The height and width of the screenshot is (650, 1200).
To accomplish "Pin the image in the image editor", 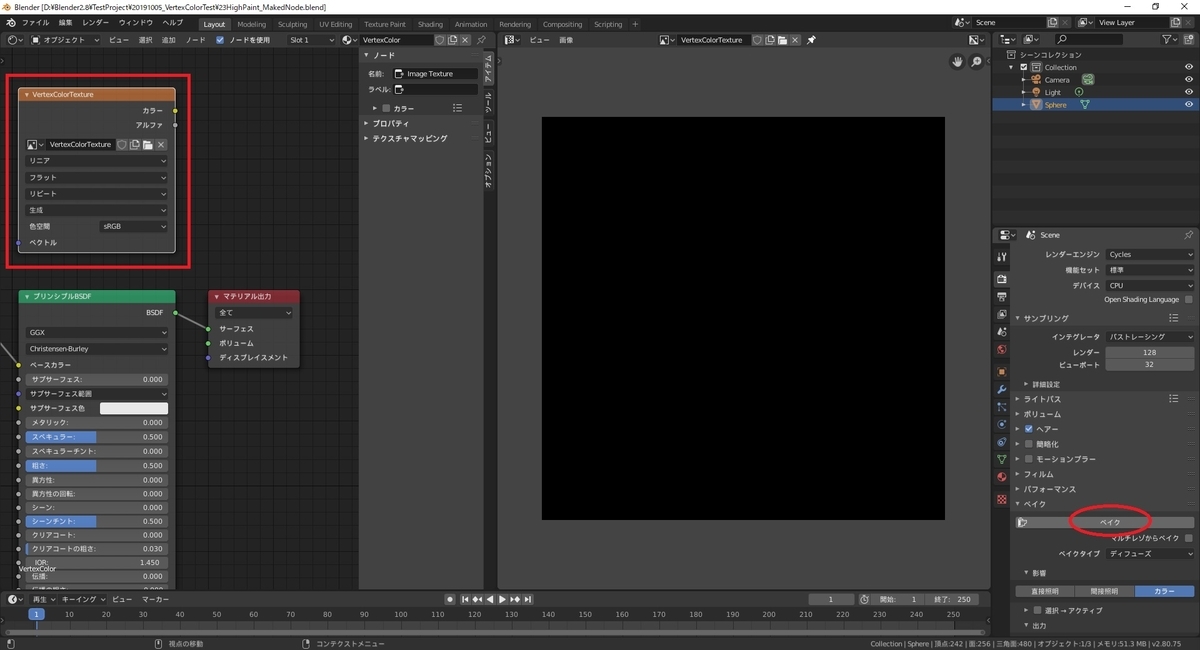I will pyautogui.click(x=811, y=40).
